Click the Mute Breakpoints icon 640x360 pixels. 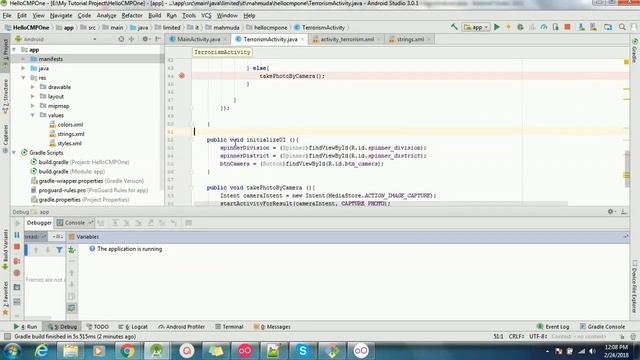(17, 273)
